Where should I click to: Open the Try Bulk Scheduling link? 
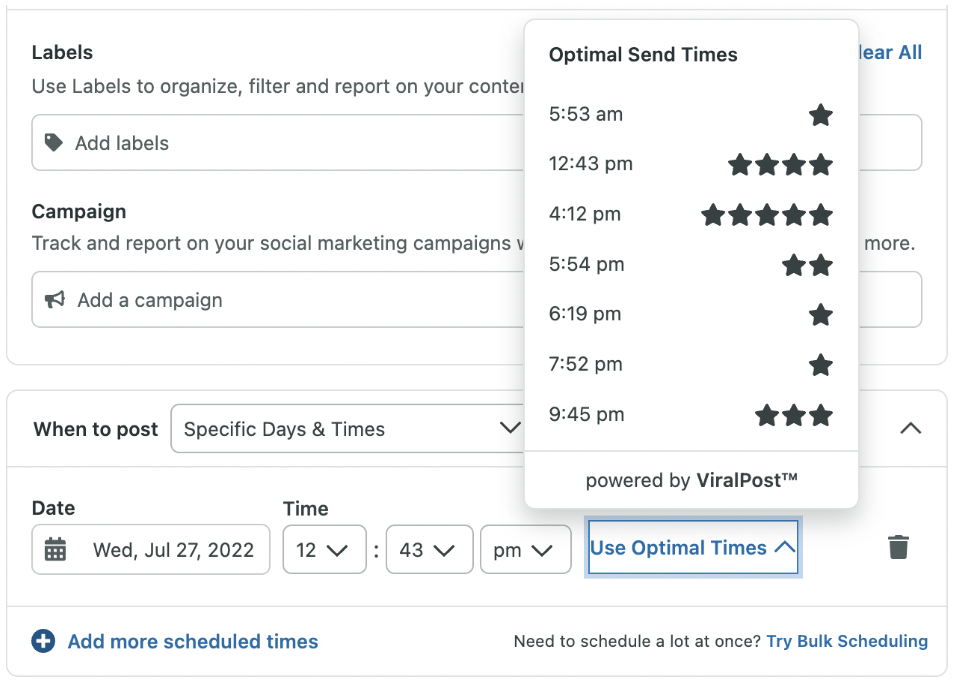[847, 641]
